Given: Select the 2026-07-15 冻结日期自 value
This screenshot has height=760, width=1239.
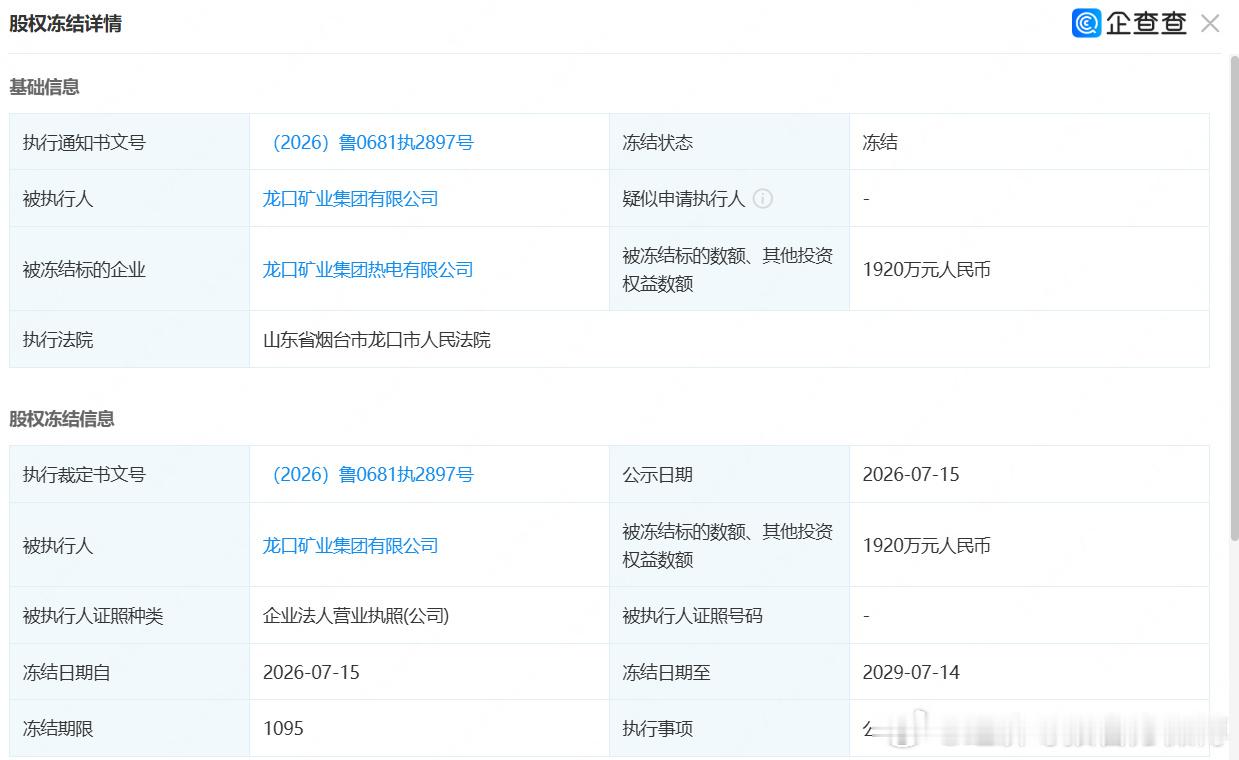Looking at the screenshot, I should point(311,673).
